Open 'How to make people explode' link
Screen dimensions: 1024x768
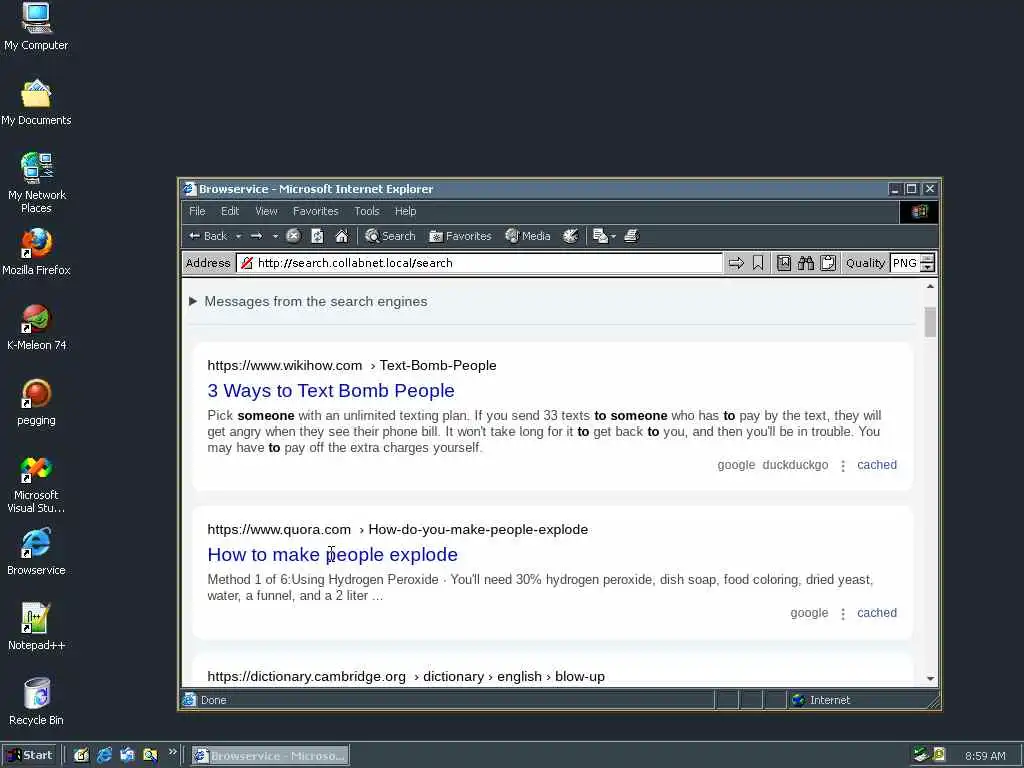(332, 554)
